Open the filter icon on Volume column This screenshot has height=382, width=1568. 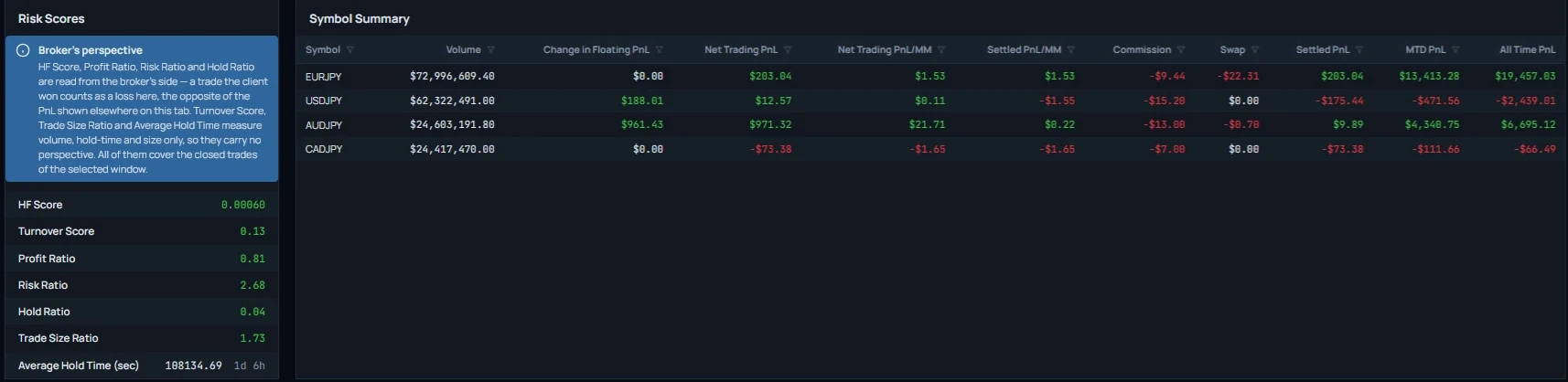[x=491, y=50]
